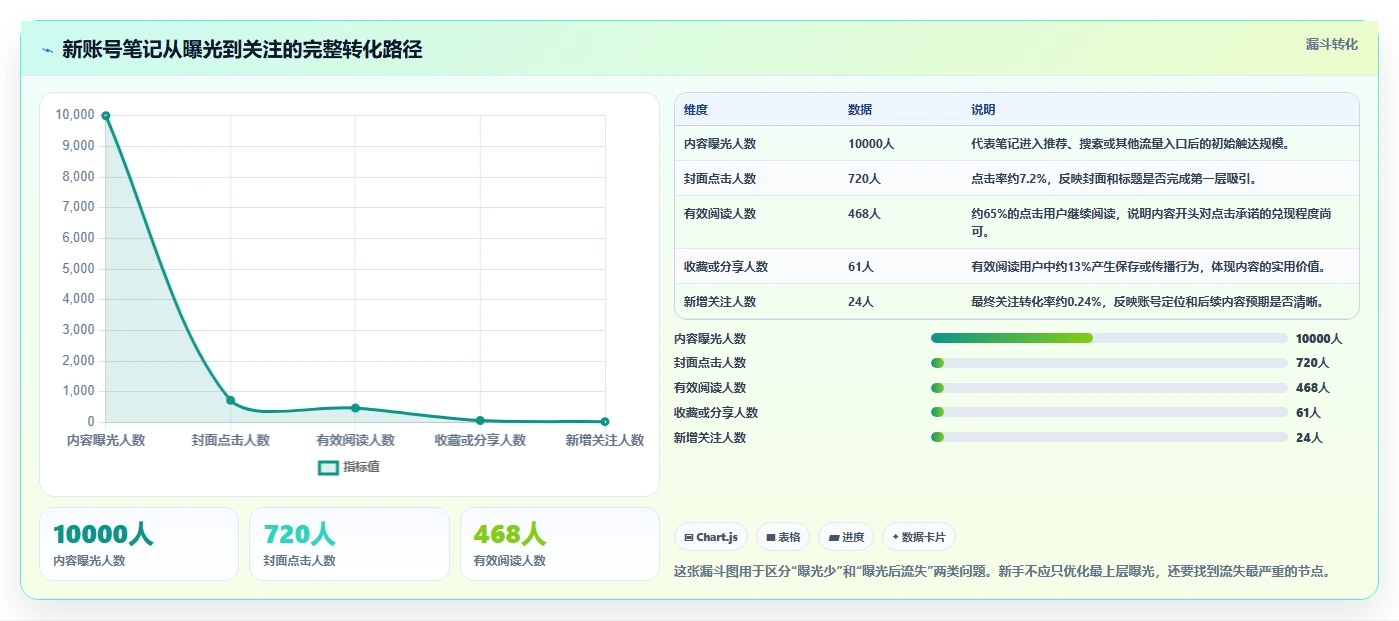This screenshot has width=1399, height=621.
Task: Click the 最终关注转化率约0.24% description text
Action: (x=1147, y=302)
